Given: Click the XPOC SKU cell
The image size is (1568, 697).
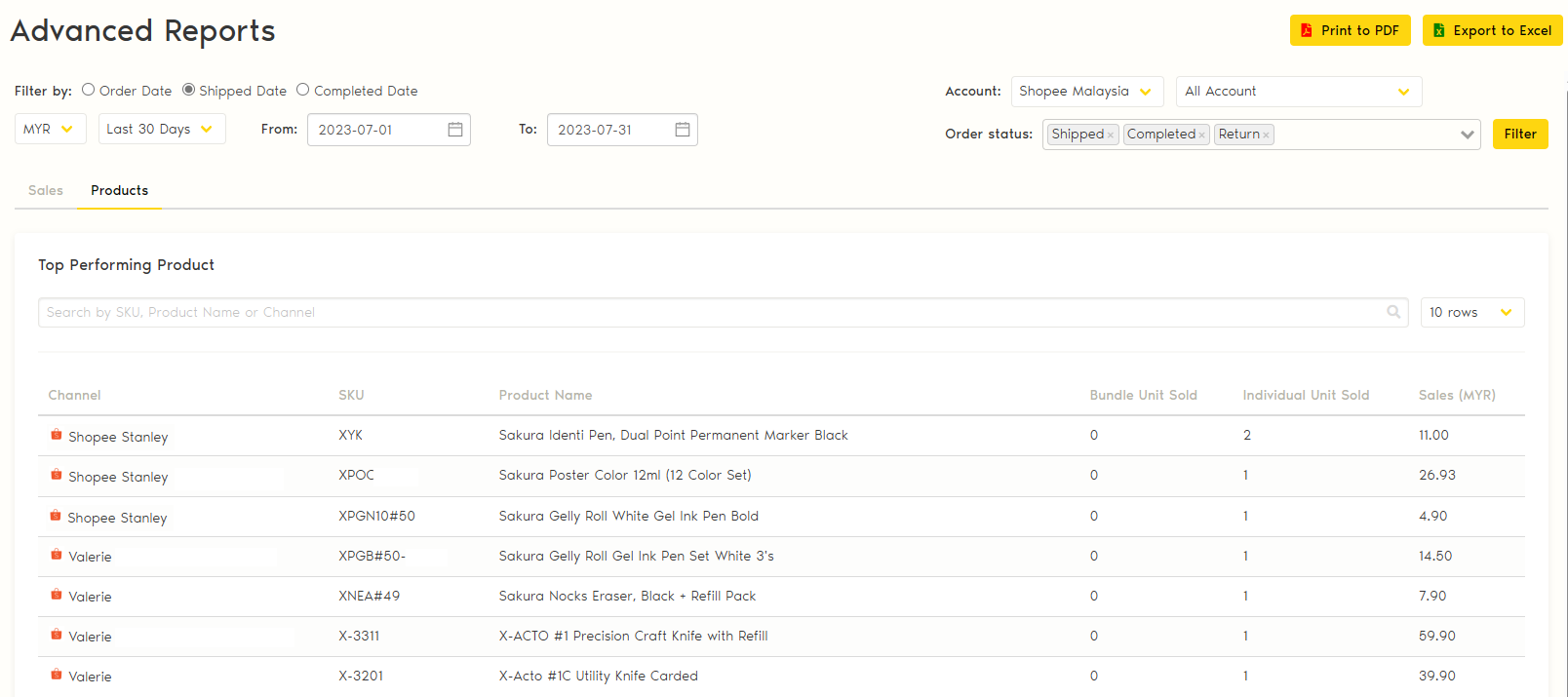Looking at the screenshot, I should (x=356, y=475).
